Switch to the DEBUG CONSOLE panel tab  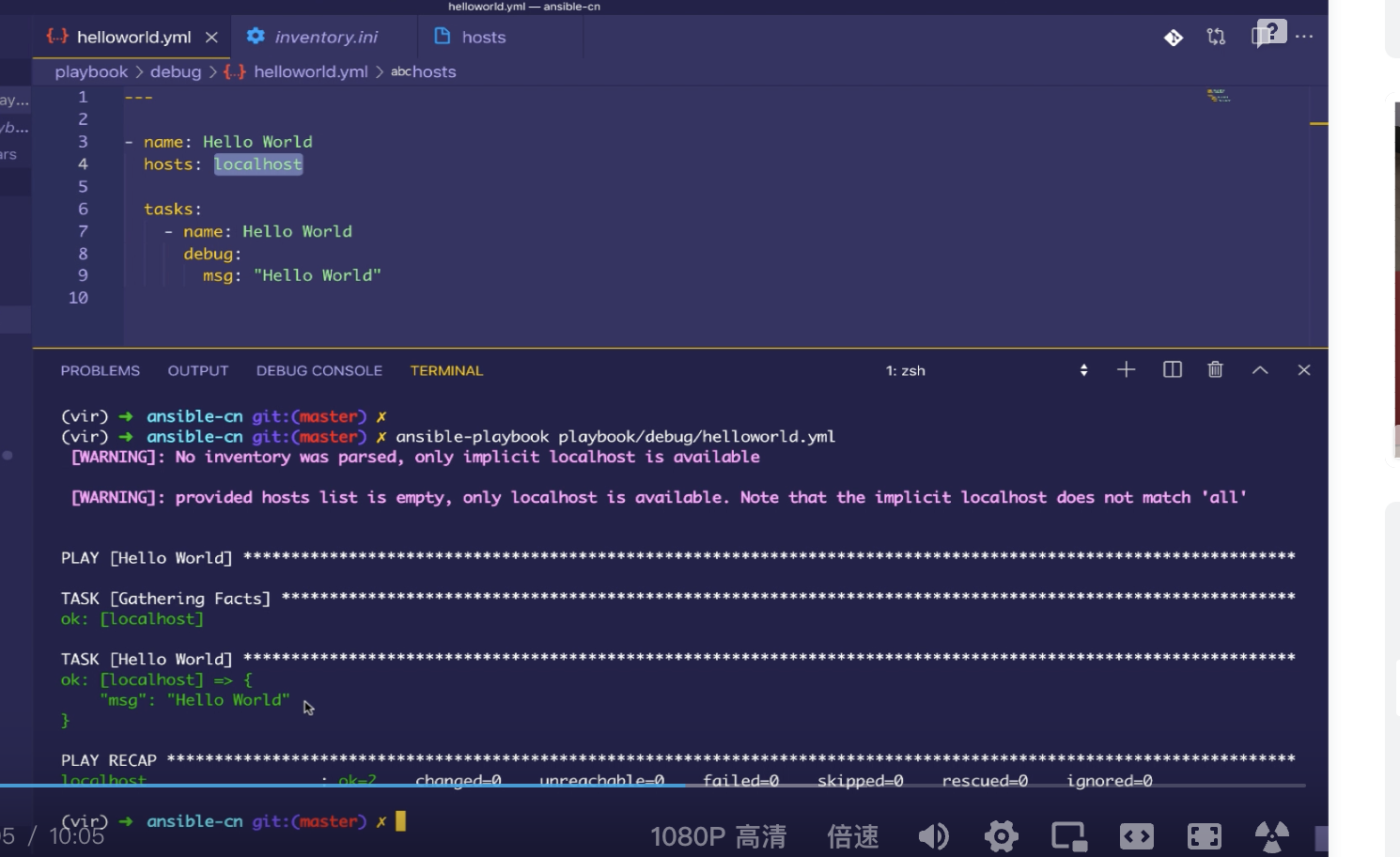(x=319, y=371)
